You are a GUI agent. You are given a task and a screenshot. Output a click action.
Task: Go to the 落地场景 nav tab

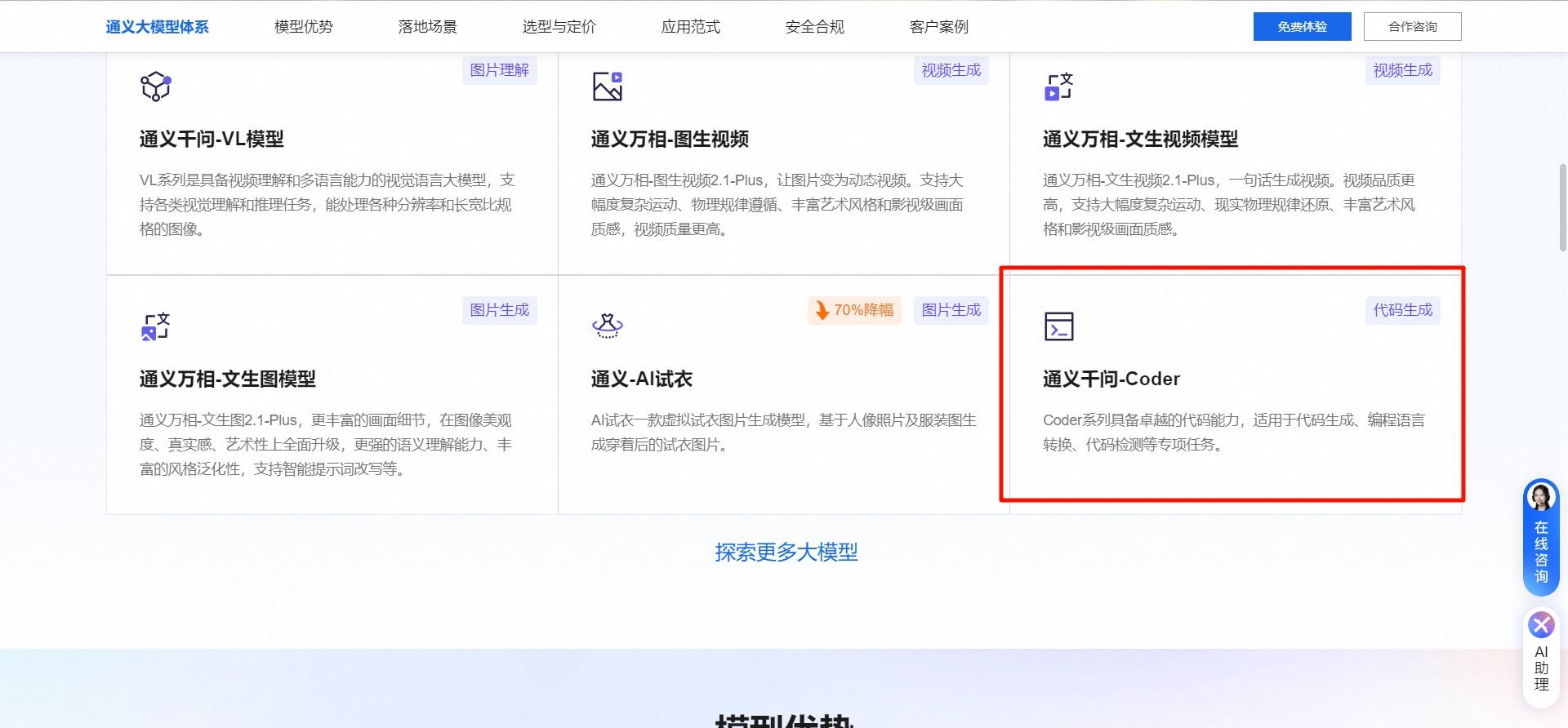point(427,27)
